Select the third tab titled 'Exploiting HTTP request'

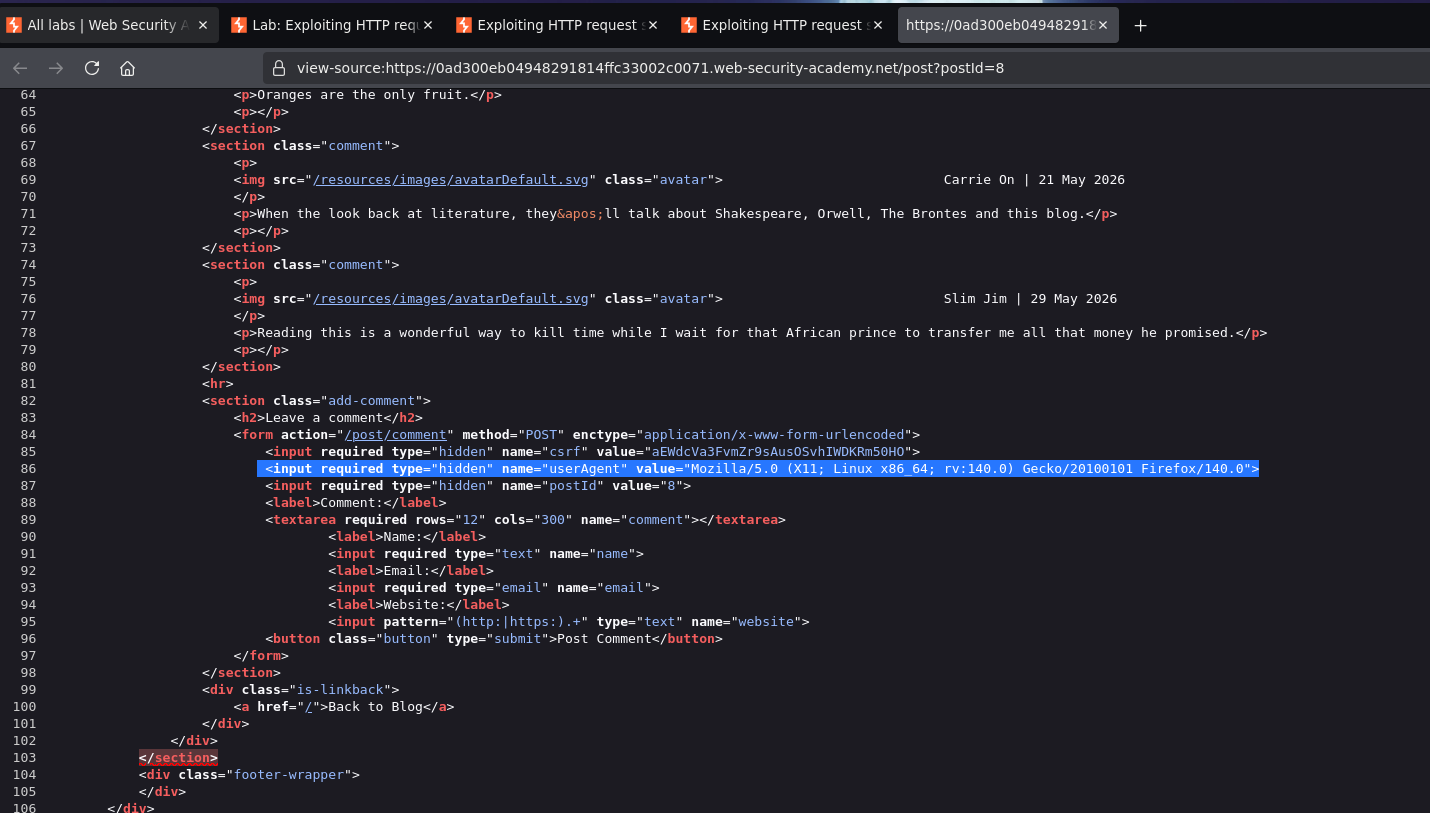(x=557, y=25)
